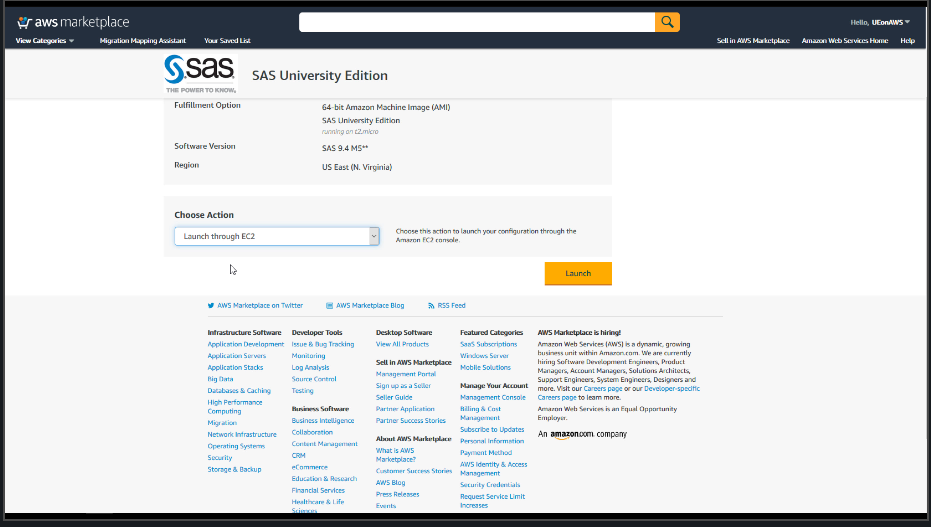
Task: Click the marketplace search input field
Action: coord(477,22)
